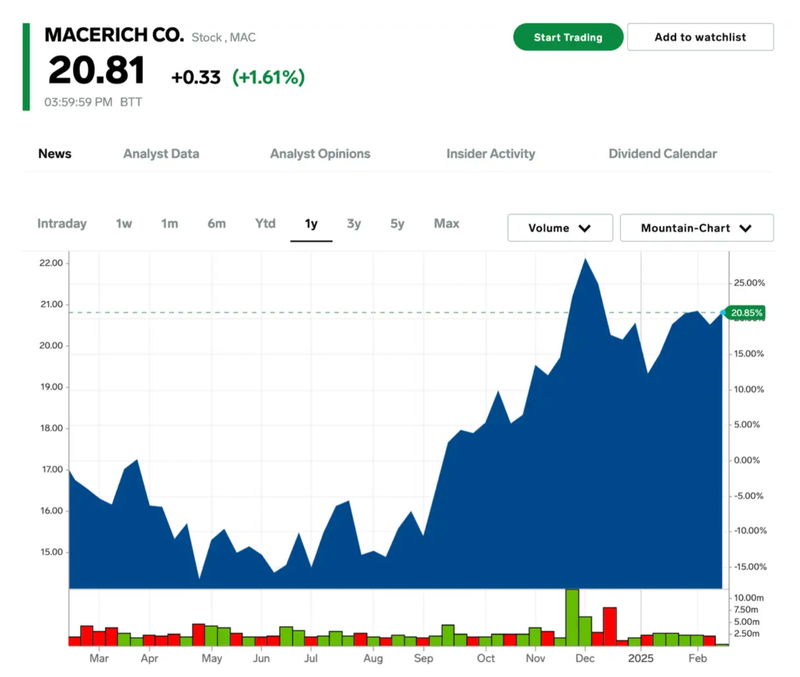The image size is (800, 677).
Task: Click Add to watchlist button
Action: tap(699, 37)
